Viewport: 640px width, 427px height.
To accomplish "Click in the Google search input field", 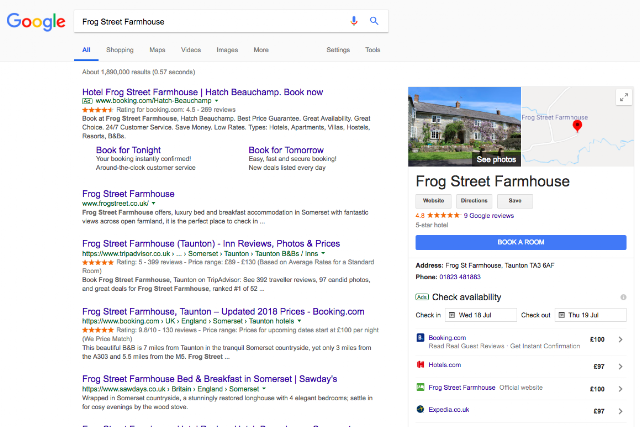I will click(212, 22).
